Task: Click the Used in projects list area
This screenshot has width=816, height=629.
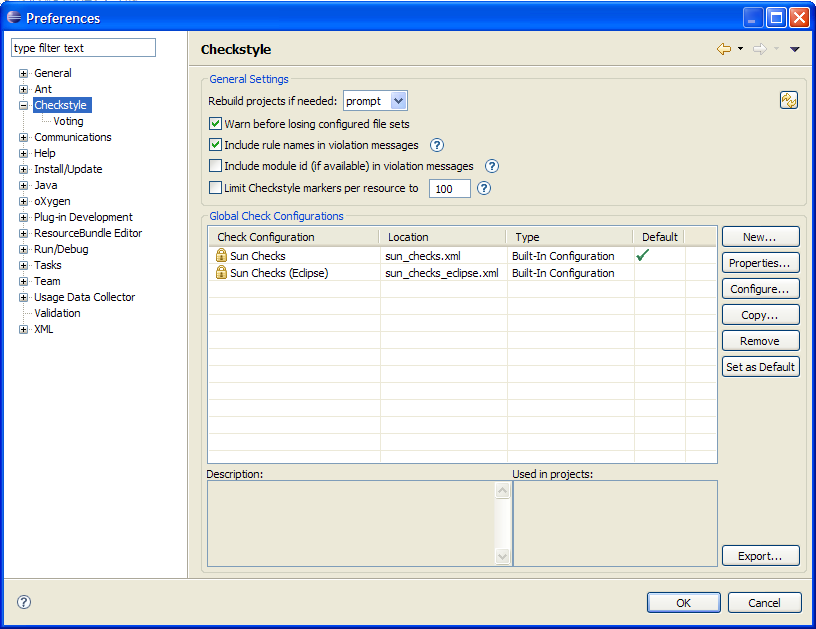Action: point(615,523)
